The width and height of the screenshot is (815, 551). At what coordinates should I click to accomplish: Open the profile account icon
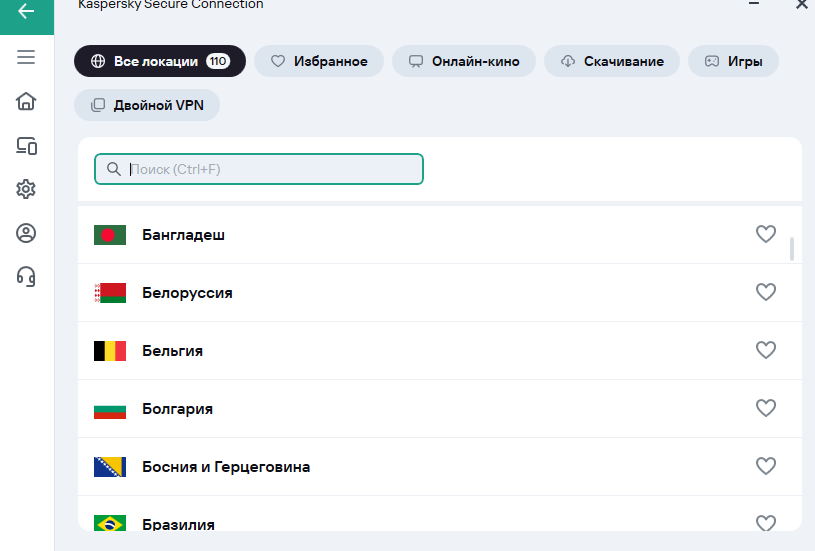point(26,233)
